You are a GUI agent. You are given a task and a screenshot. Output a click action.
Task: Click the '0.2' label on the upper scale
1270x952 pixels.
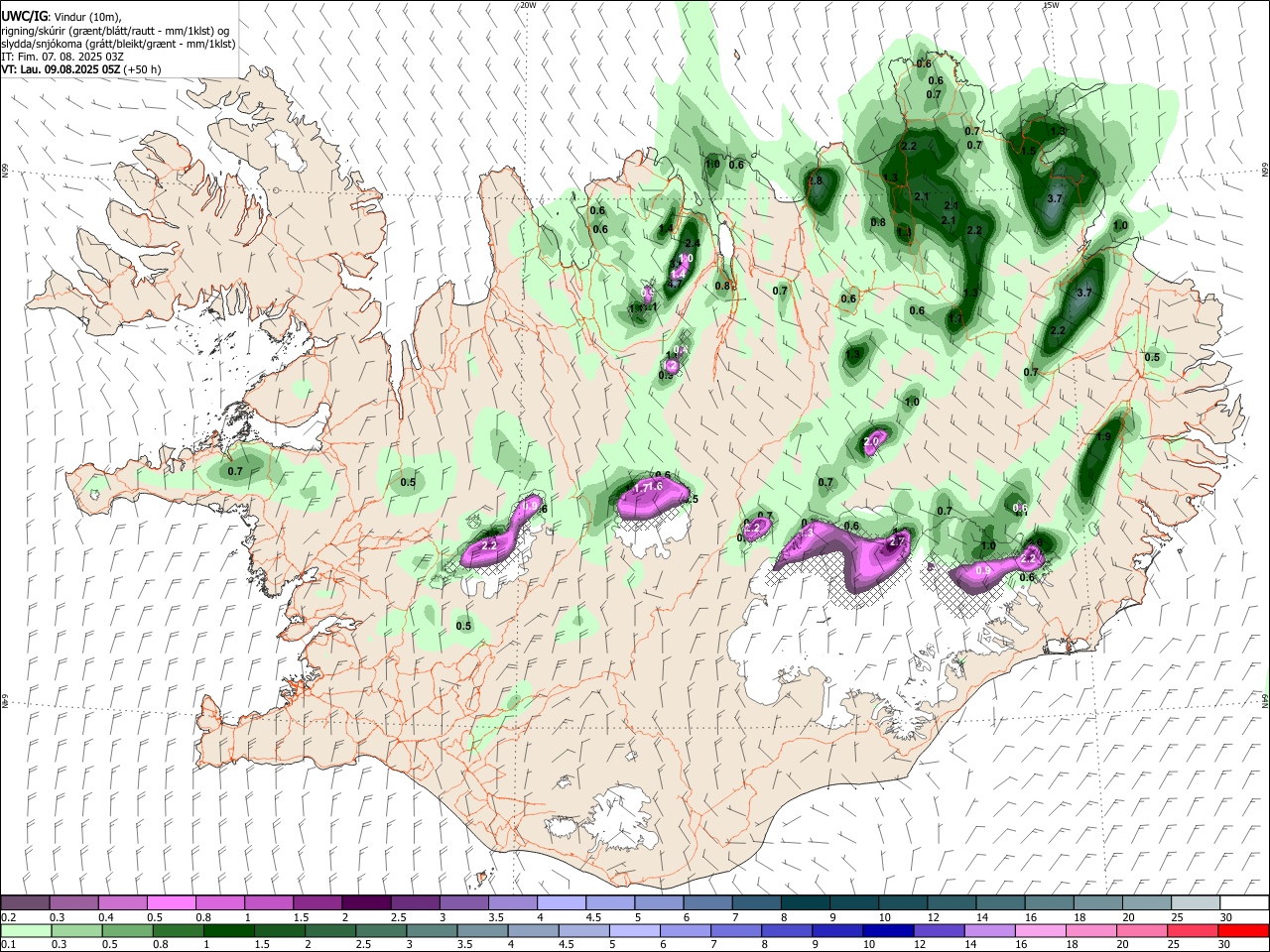[x=8, y=917]
